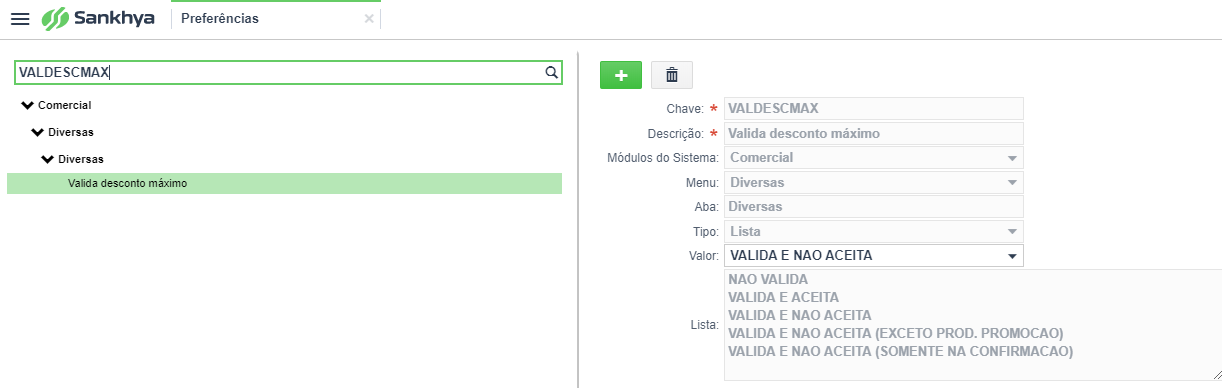Click the Aba field Diversas
This screenshot has height=388, width=1222.
[874, 207]
